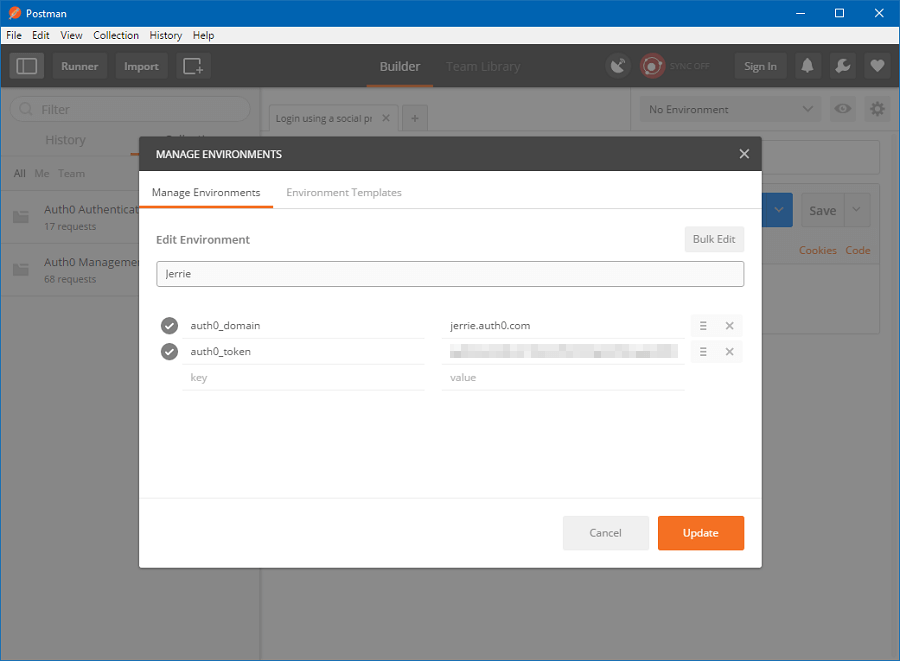The height and width of the screenshot is (661, 900).
Task: Add a new request tab
Action: coord(414,118)
